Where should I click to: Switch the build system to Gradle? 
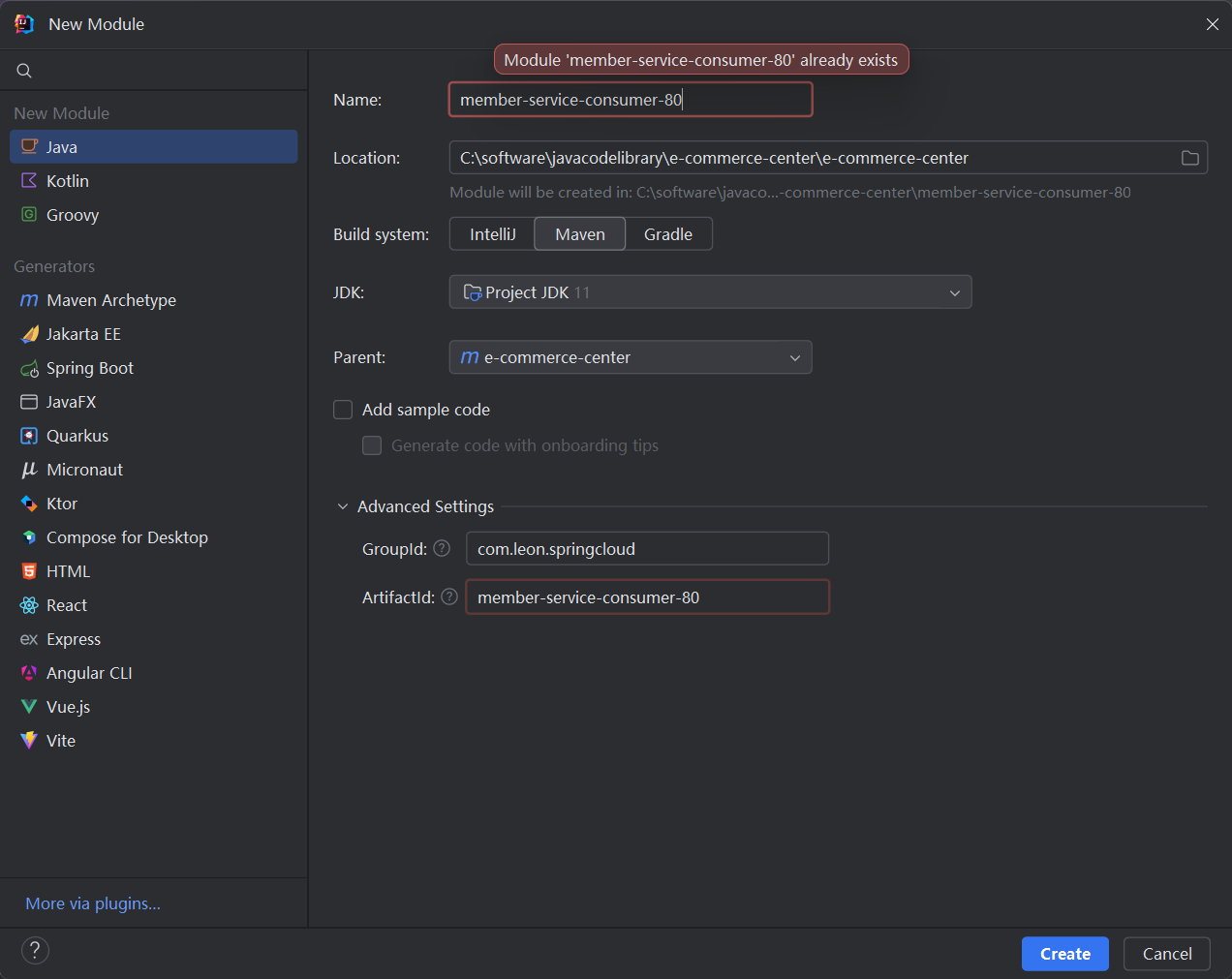click(668, 234)
